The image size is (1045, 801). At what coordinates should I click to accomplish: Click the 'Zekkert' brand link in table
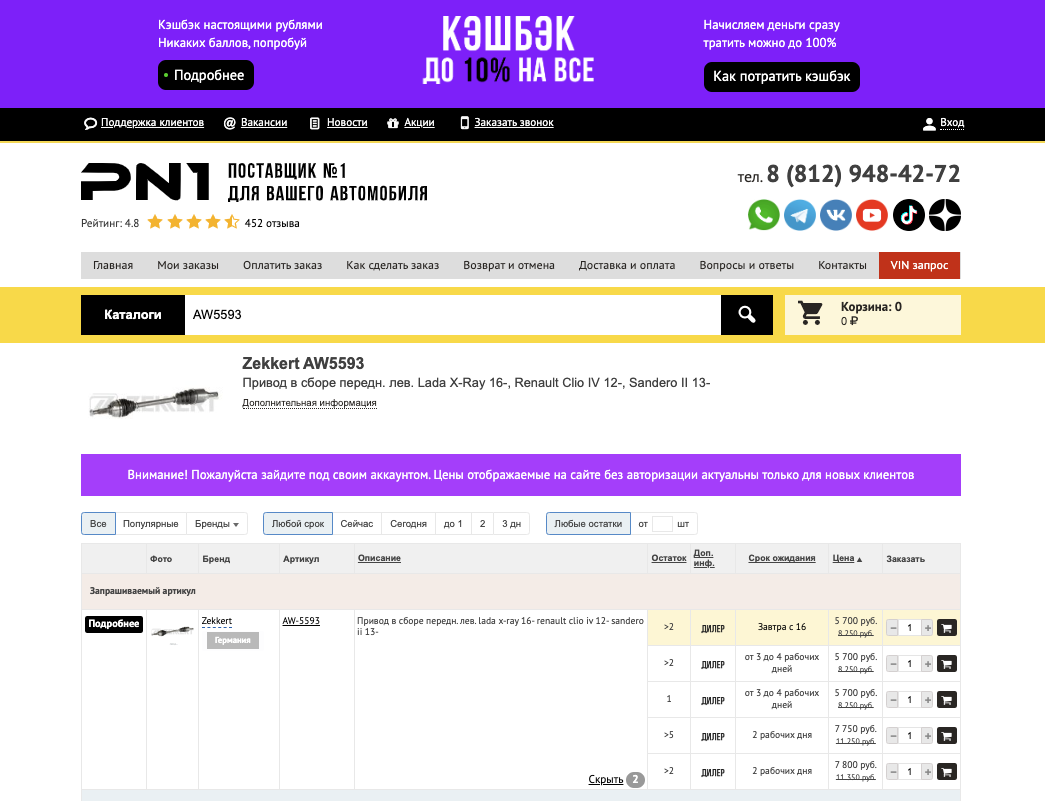coord(217,620)
